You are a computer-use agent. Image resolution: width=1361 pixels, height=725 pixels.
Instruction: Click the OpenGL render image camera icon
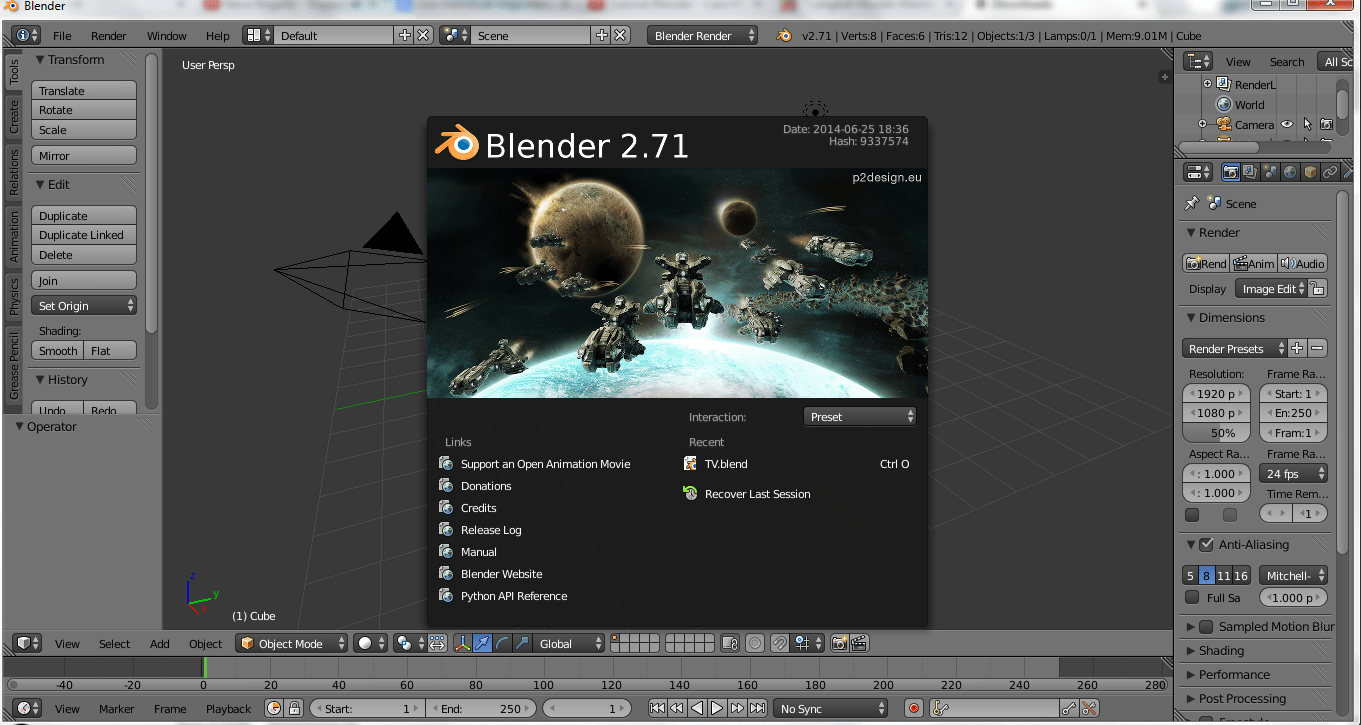pyautogui.click(x=839, y=643)
